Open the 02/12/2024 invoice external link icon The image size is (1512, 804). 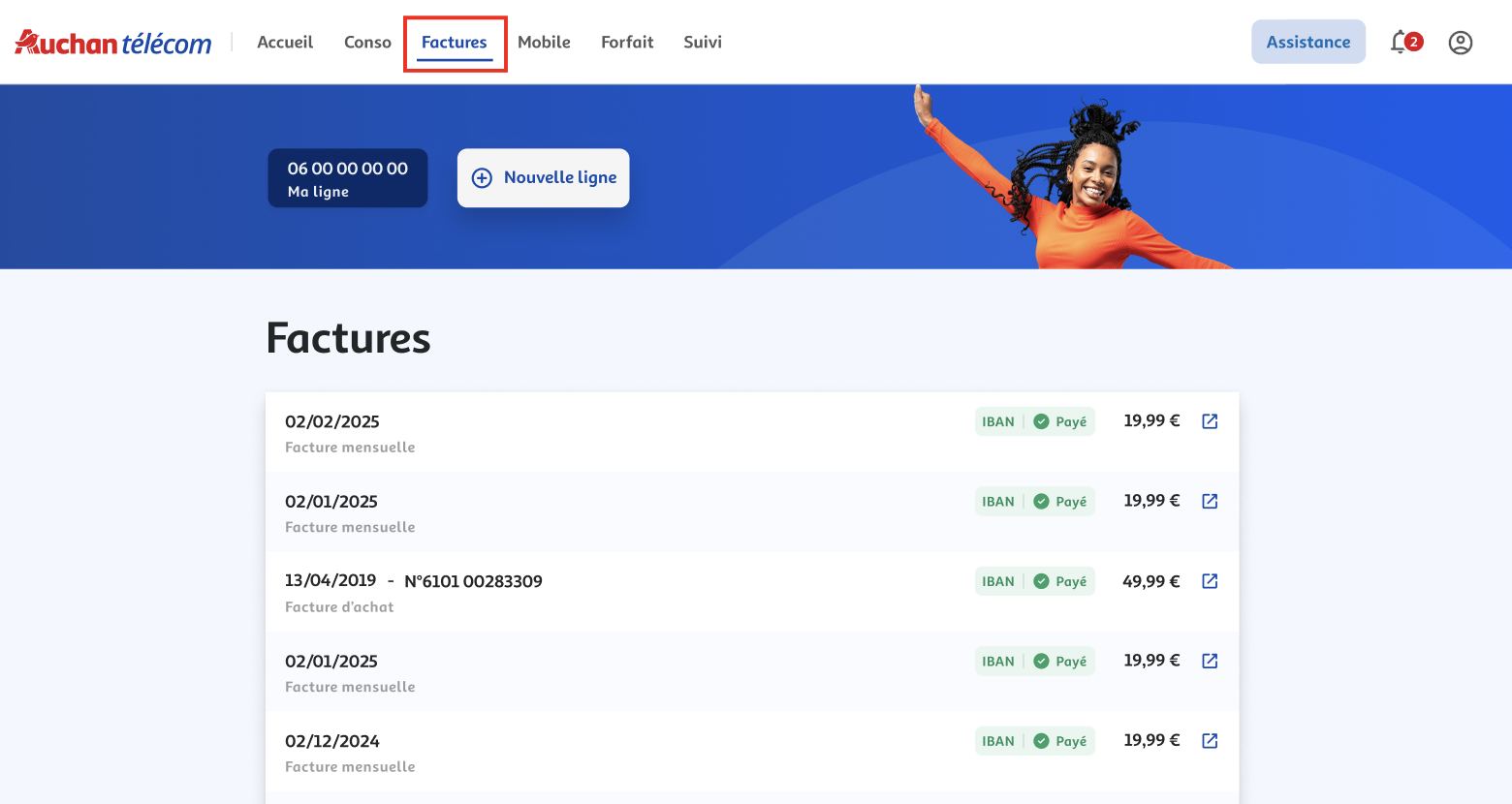coord(1210,741)
